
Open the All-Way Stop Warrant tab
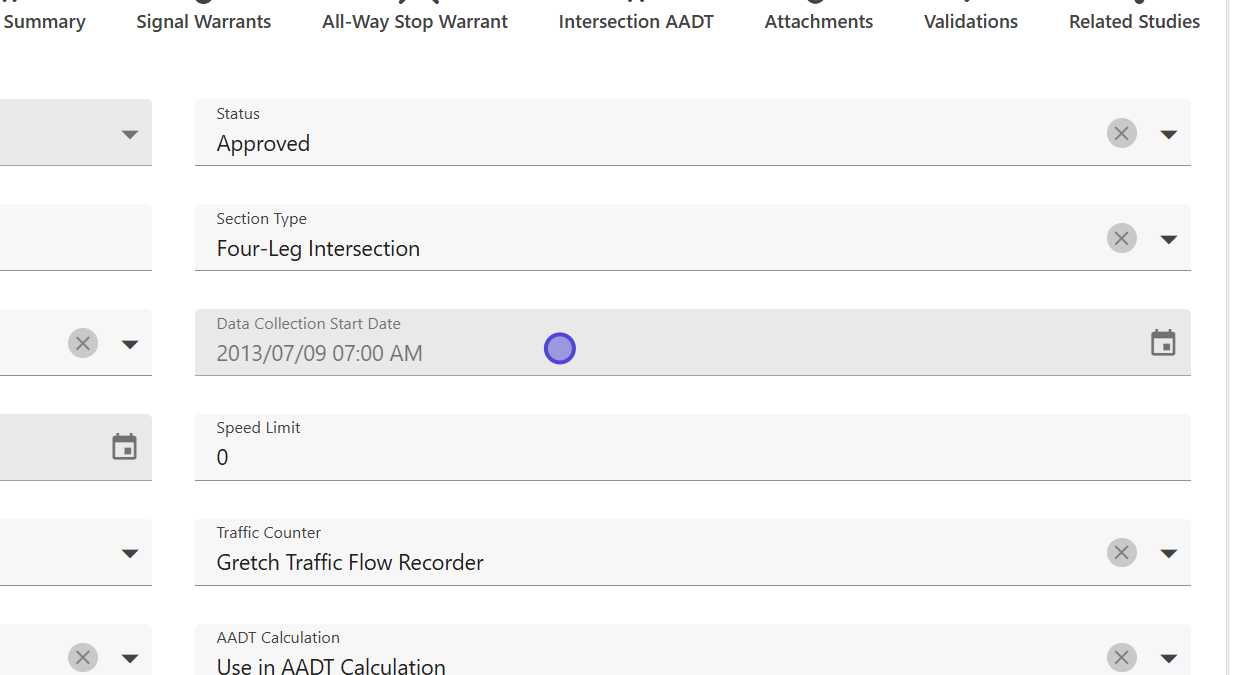point(415,22)
